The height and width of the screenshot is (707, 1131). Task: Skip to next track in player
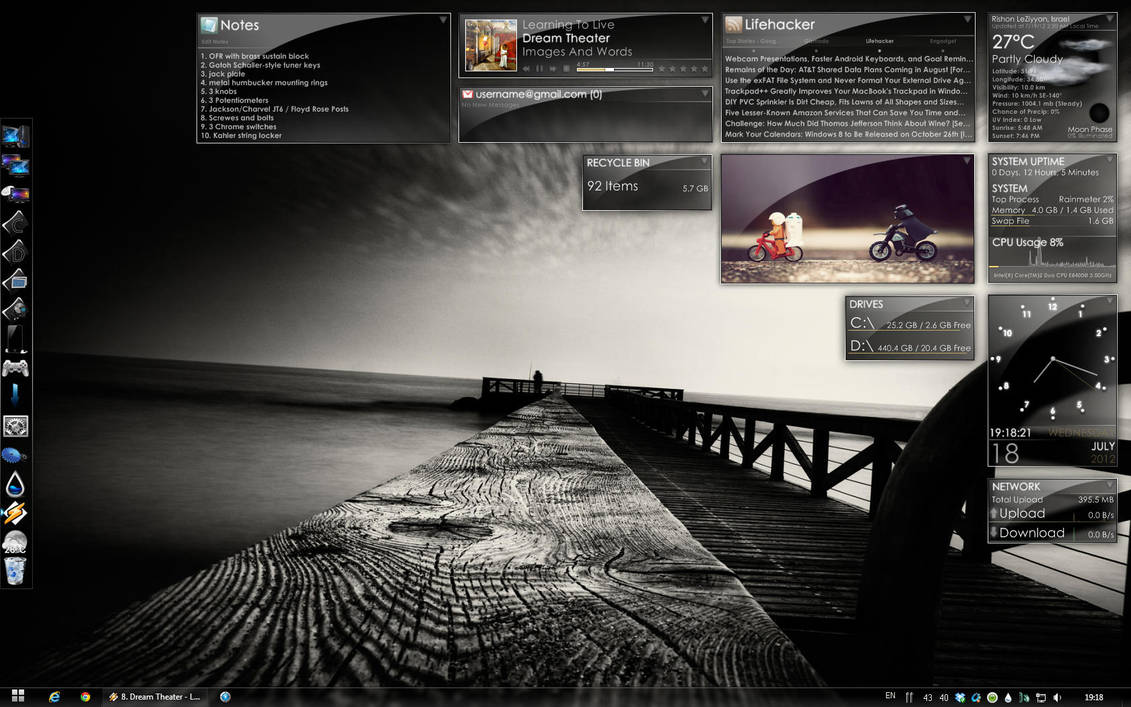pos(553,69)
